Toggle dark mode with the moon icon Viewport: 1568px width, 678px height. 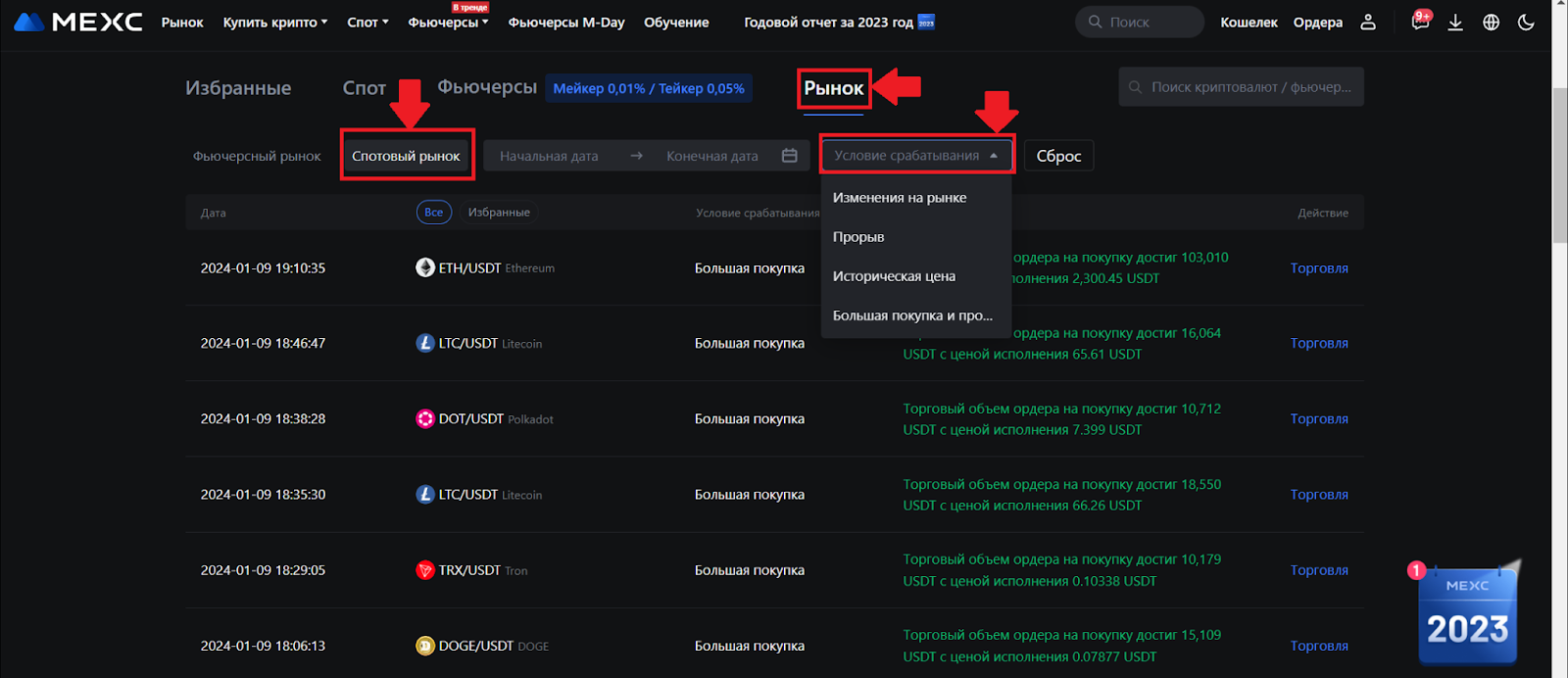tap(1526, 22)
